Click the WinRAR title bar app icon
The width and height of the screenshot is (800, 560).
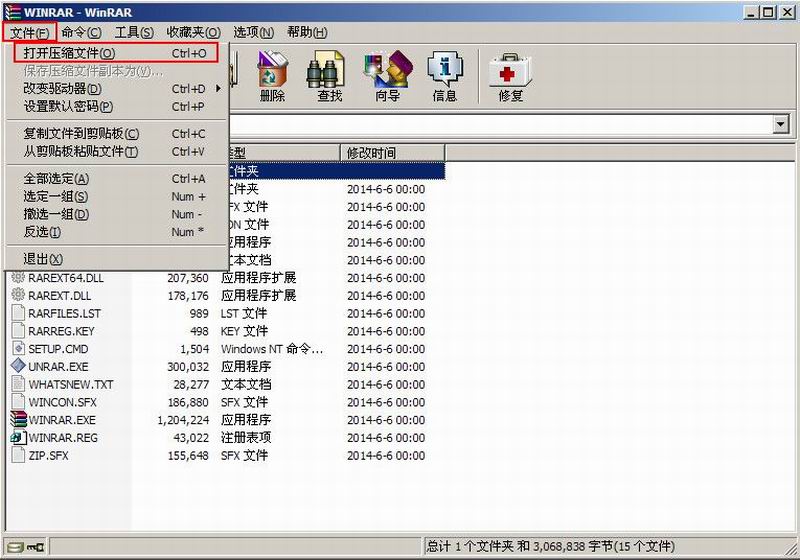tap(12, 12)
